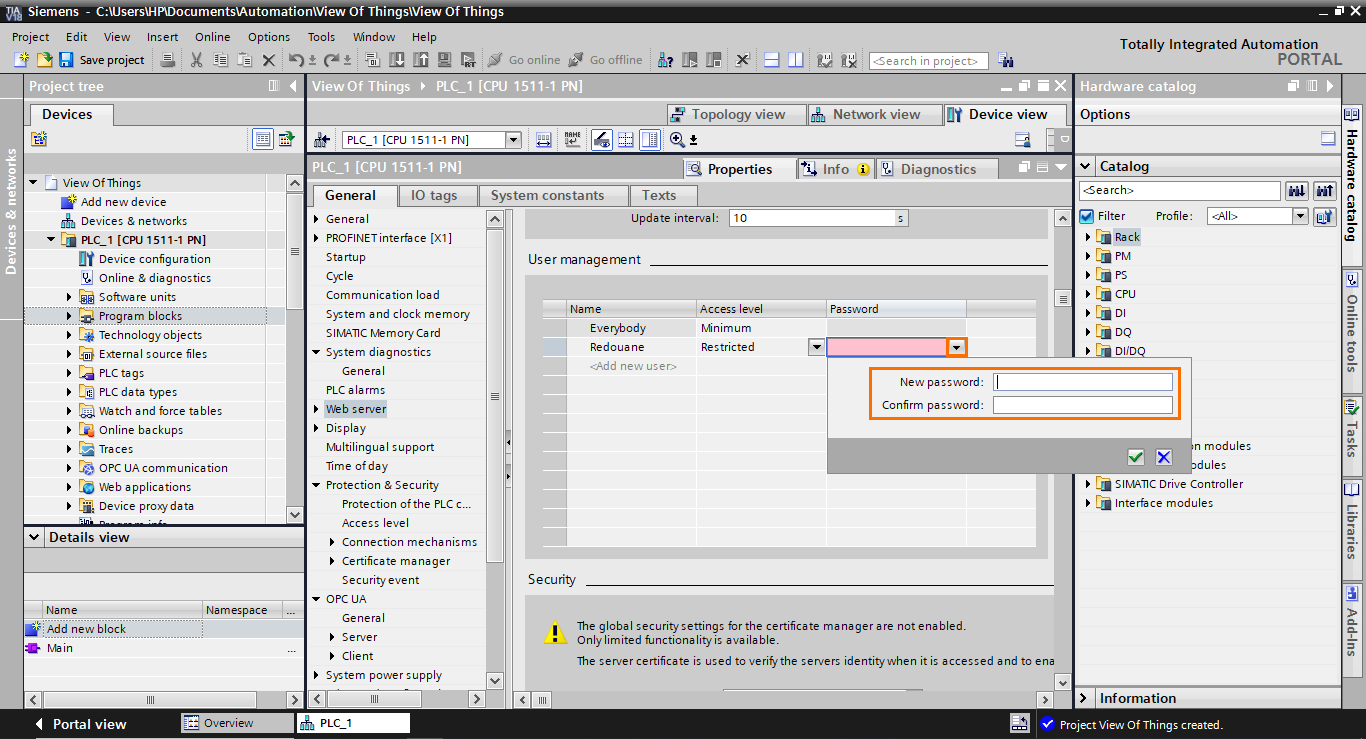Expand the Program blocks tree node
This screenshot has height=739, width=1366.
pyautogui.click(x=69, y=316)
